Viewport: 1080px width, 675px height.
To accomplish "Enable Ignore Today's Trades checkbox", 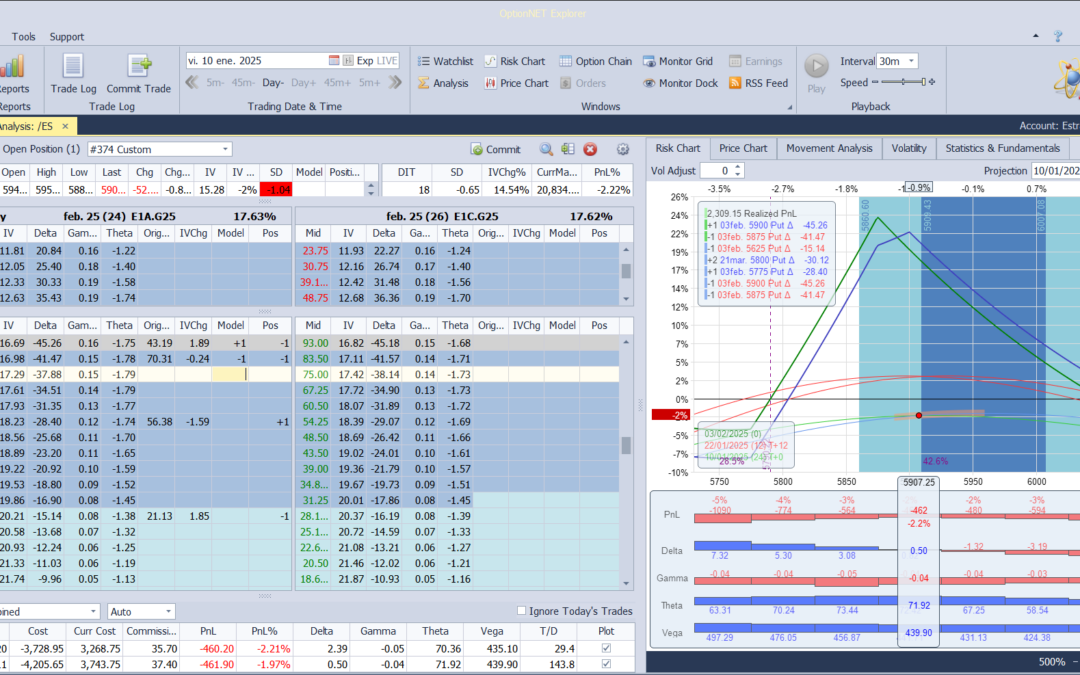I will (x=521, y=611).
